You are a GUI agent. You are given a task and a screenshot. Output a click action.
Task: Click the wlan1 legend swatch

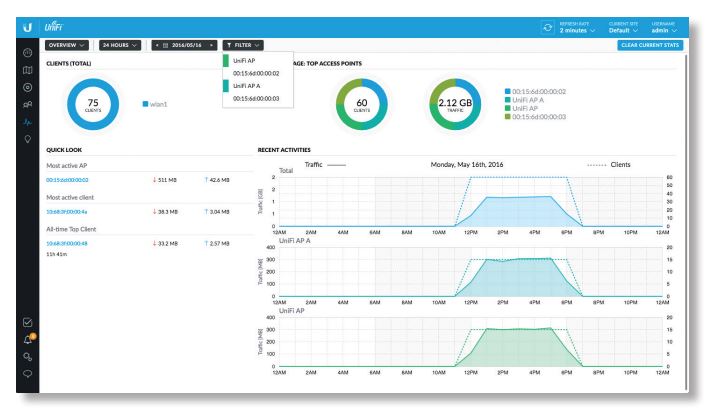(145, 104)
